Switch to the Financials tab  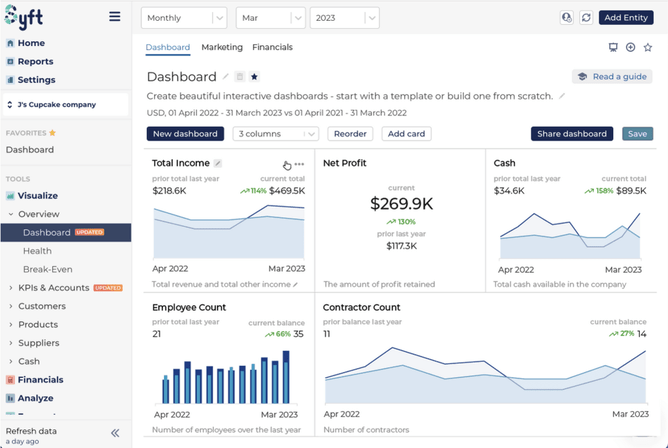pyautogui.click(x=272, y=48)
